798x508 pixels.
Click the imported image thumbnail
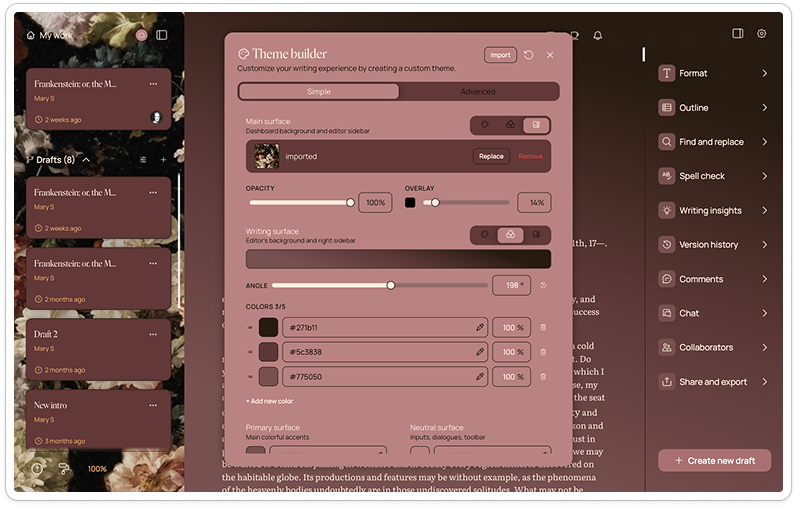[267, 156]
